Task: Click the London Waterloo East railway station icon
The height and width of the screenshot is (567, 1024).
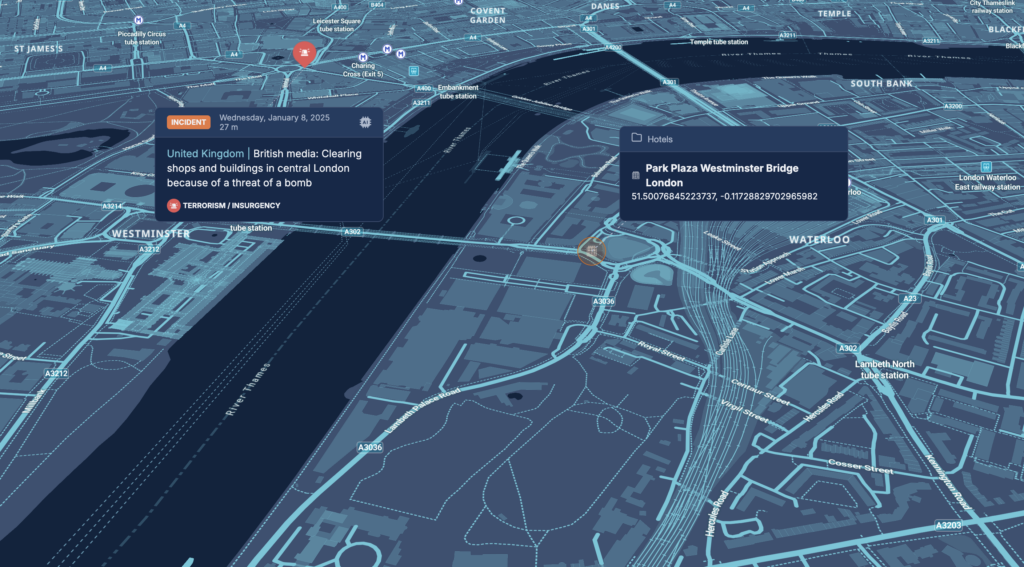Action: pos(986,166)
